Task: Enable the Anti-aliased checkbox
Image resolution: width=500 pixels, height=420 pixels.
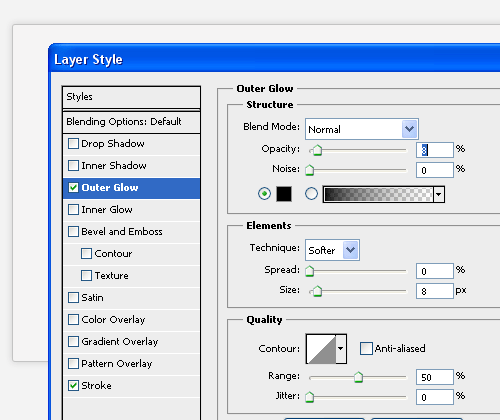Action: tap(366, 349)
